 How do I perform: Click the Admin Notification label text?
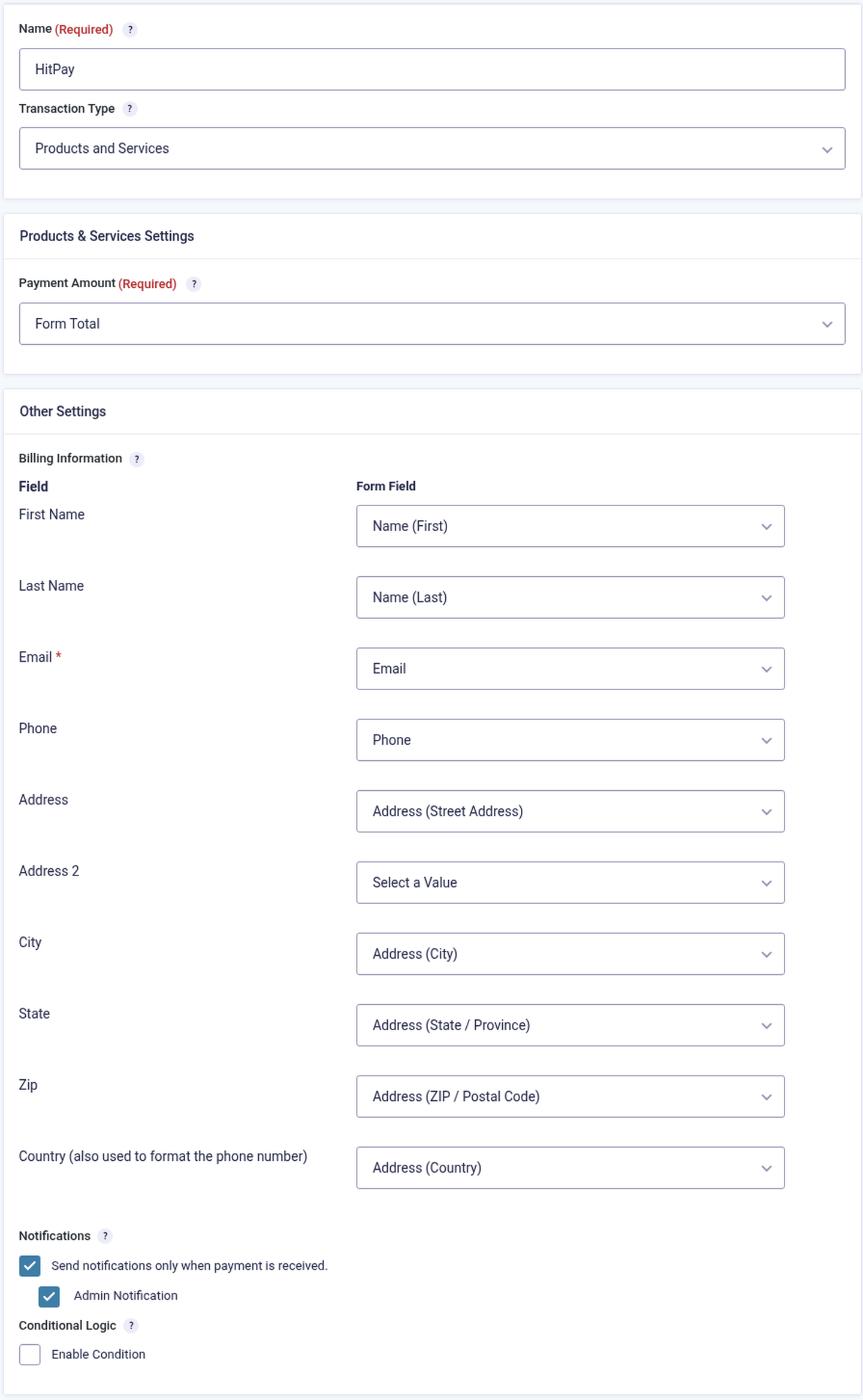[126, 1296]
